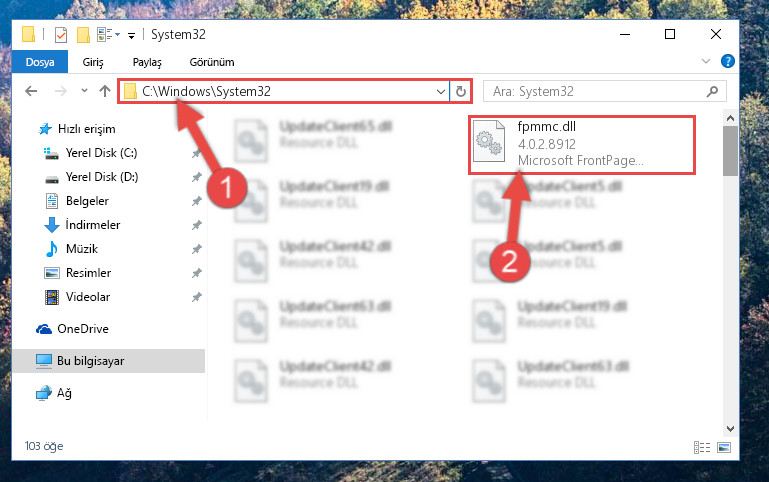
Task: Click the vertical scrollbar thumb
Action: [730, 151]
